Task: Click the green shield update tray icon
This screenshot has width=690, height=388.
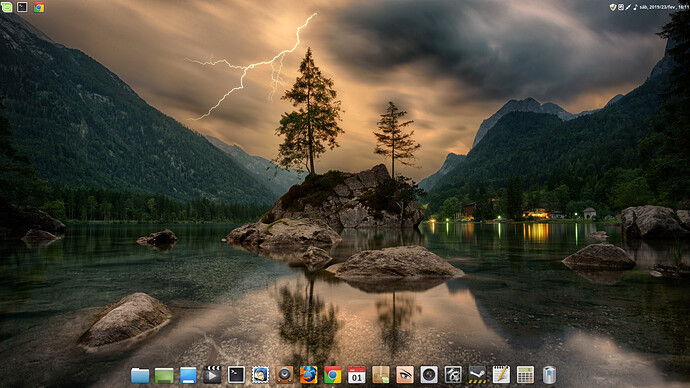Action: tap(613, 7)
